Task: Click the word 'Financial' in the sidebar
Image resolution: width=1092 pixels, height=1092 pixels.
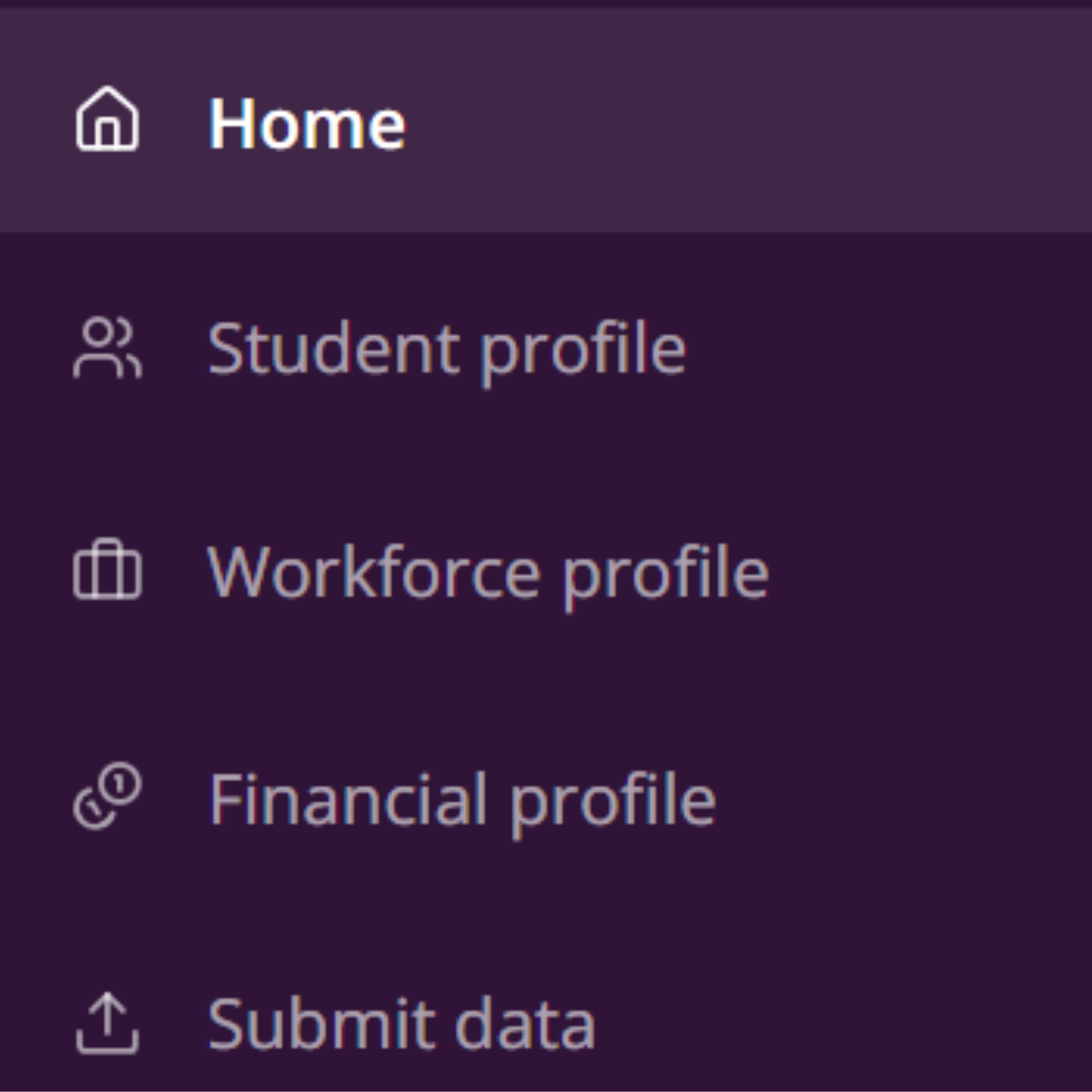Action: [x=348, y=799]
